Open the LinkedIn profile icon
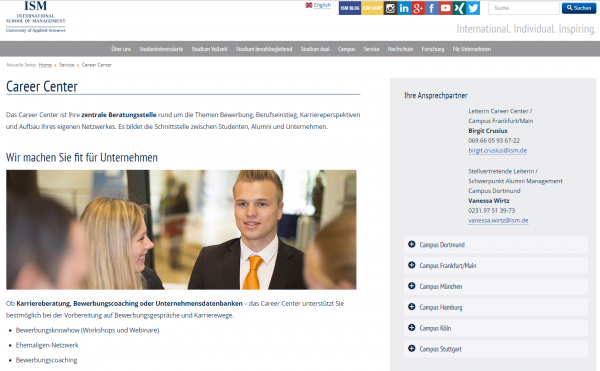Viewport: 600px width, 371px height. [x=404, y=8]
